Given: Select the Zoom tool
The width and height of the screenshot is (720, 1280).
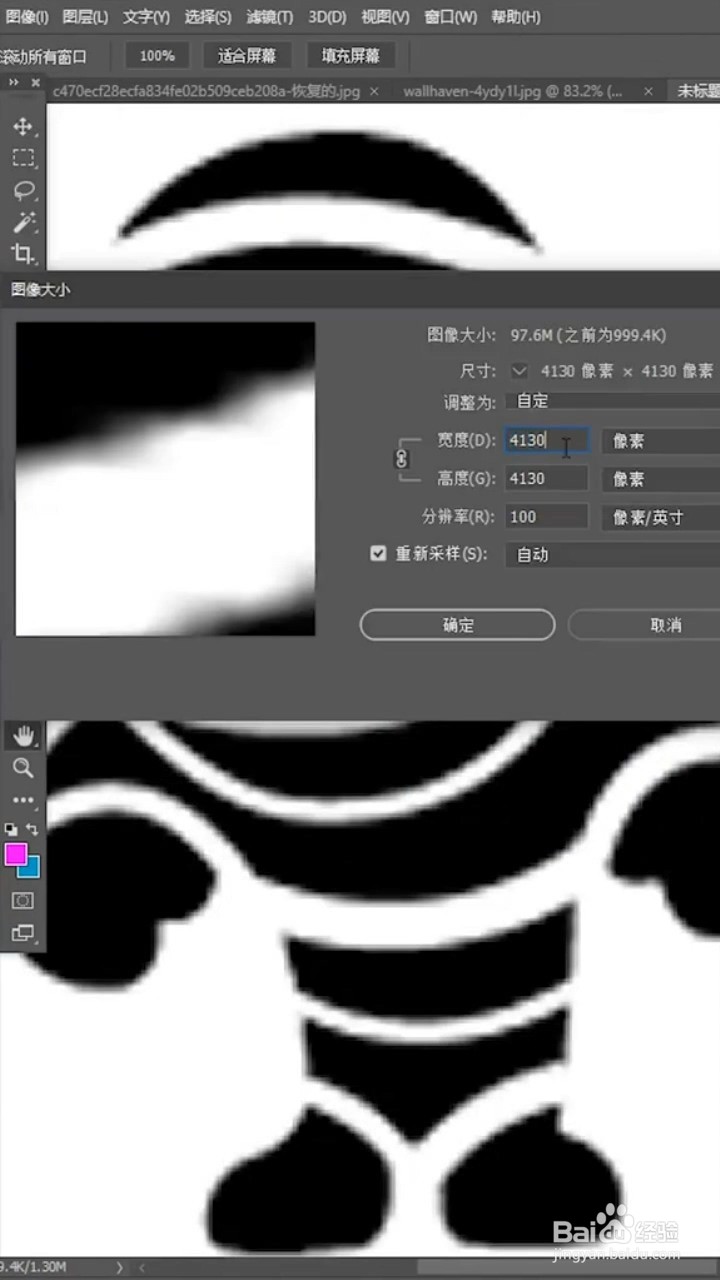Looking at the screenshot, I should coord(23,768).
